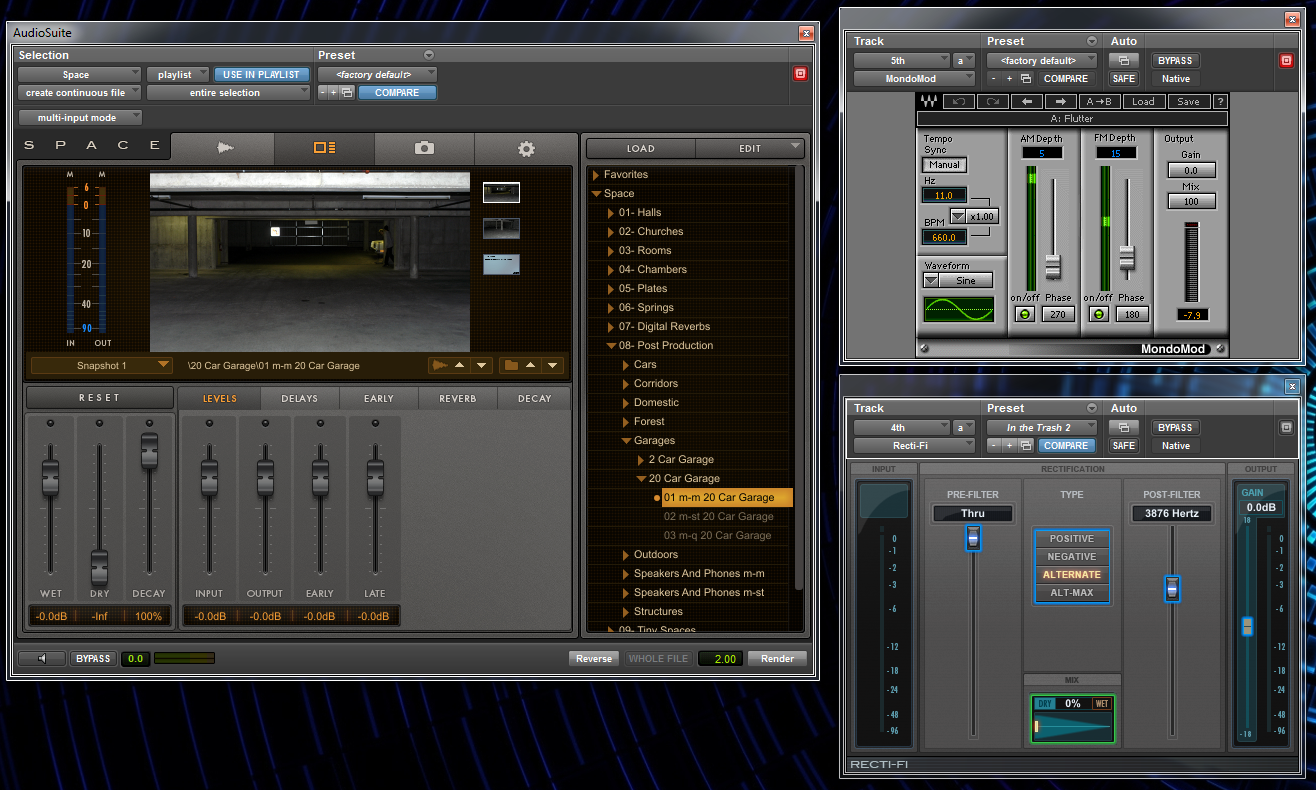Click the camera snapshot icon in Space
This screenshot has height=790, width=1316.
(425, 147)
